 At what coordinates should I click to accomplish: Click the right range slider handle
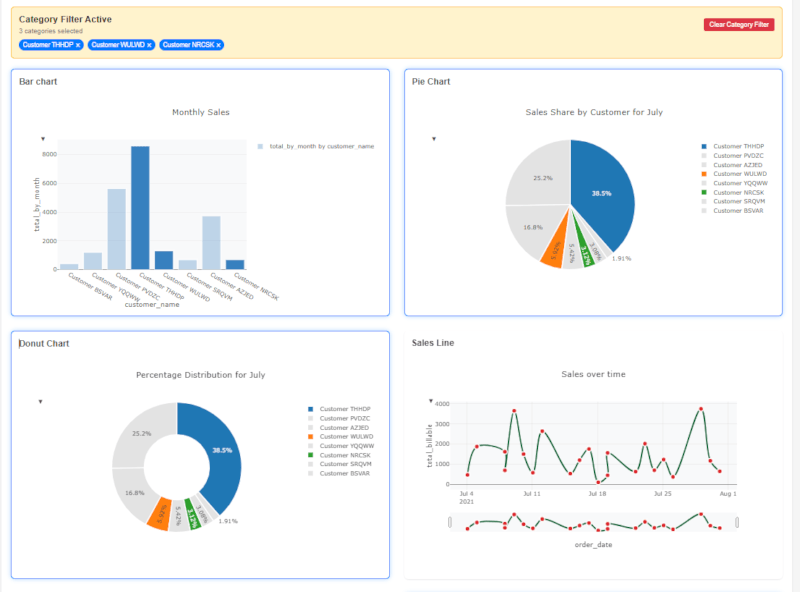click(x=737, y=522)
